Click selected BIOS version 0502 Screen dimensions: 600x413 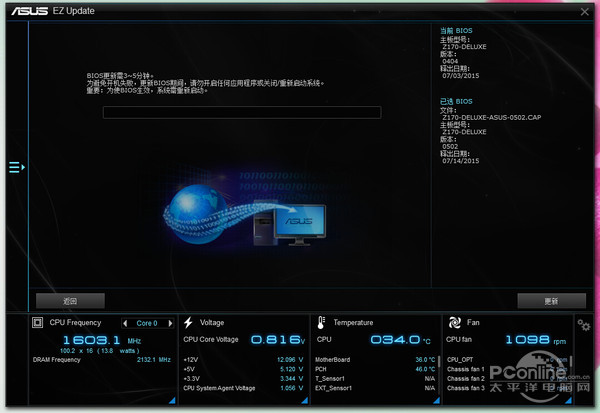(450, 147)
